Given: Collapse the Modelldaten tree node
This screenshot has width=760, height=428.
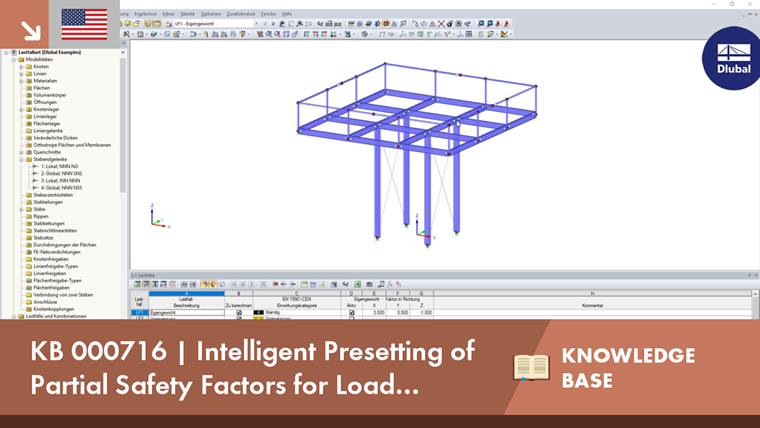Looking at the screenshot, I should 14,60.
